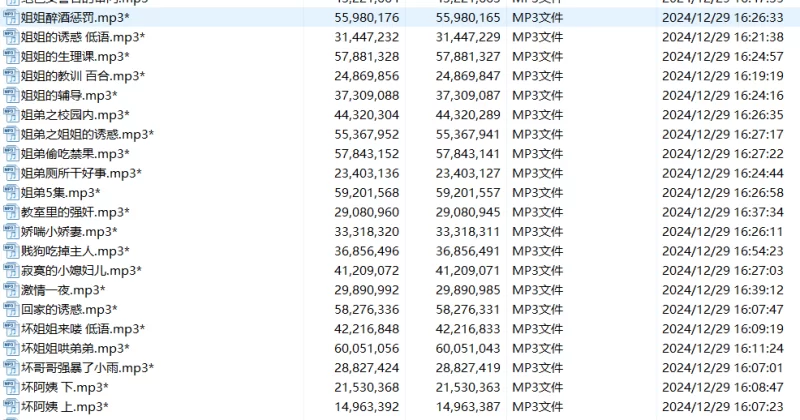The width and height of the screenshot is (800, 420).
Task: Click the MP3 icon beside 激情一夜.mp3
Action: click(11, 290)
